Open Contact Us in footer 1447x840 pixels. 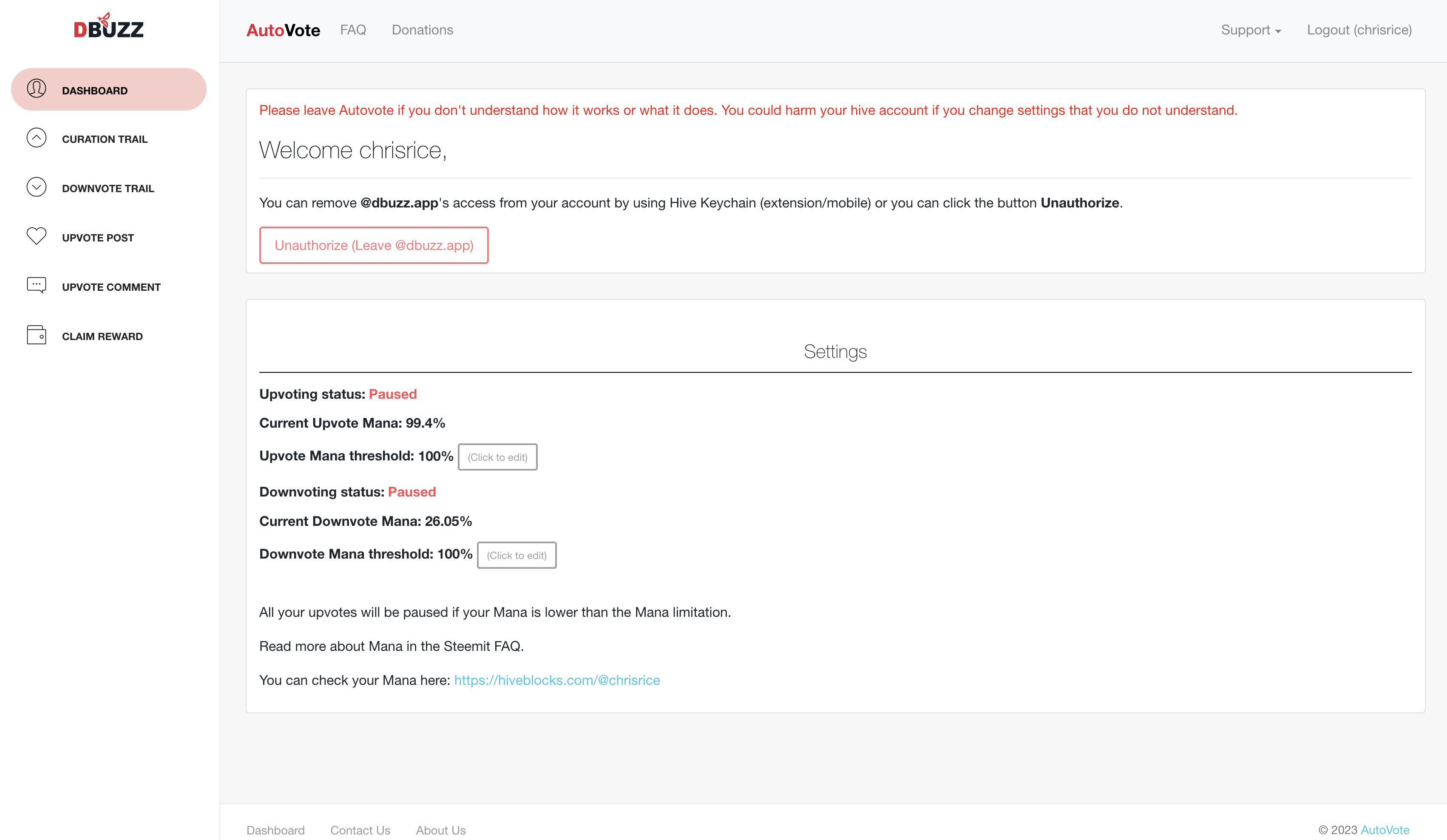(360, 830)
